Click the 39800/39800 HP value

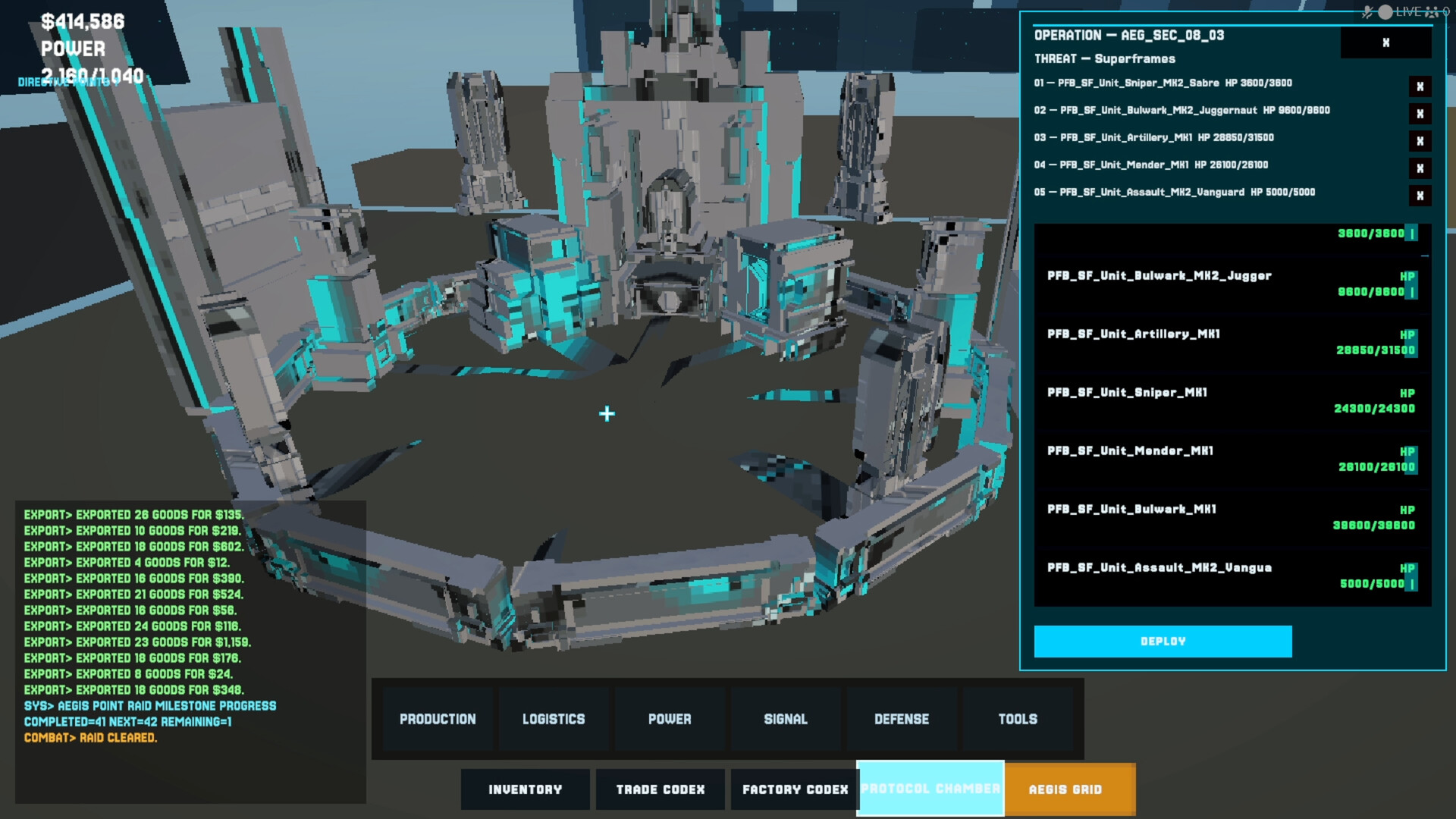1373,526
